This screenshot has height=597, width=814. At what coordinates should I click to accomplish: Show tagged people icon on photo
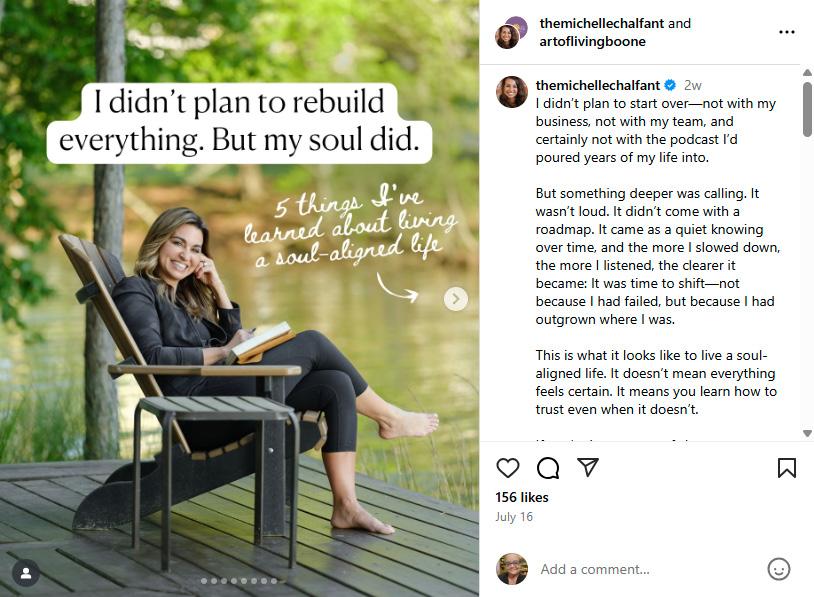(x=26, y=573)
